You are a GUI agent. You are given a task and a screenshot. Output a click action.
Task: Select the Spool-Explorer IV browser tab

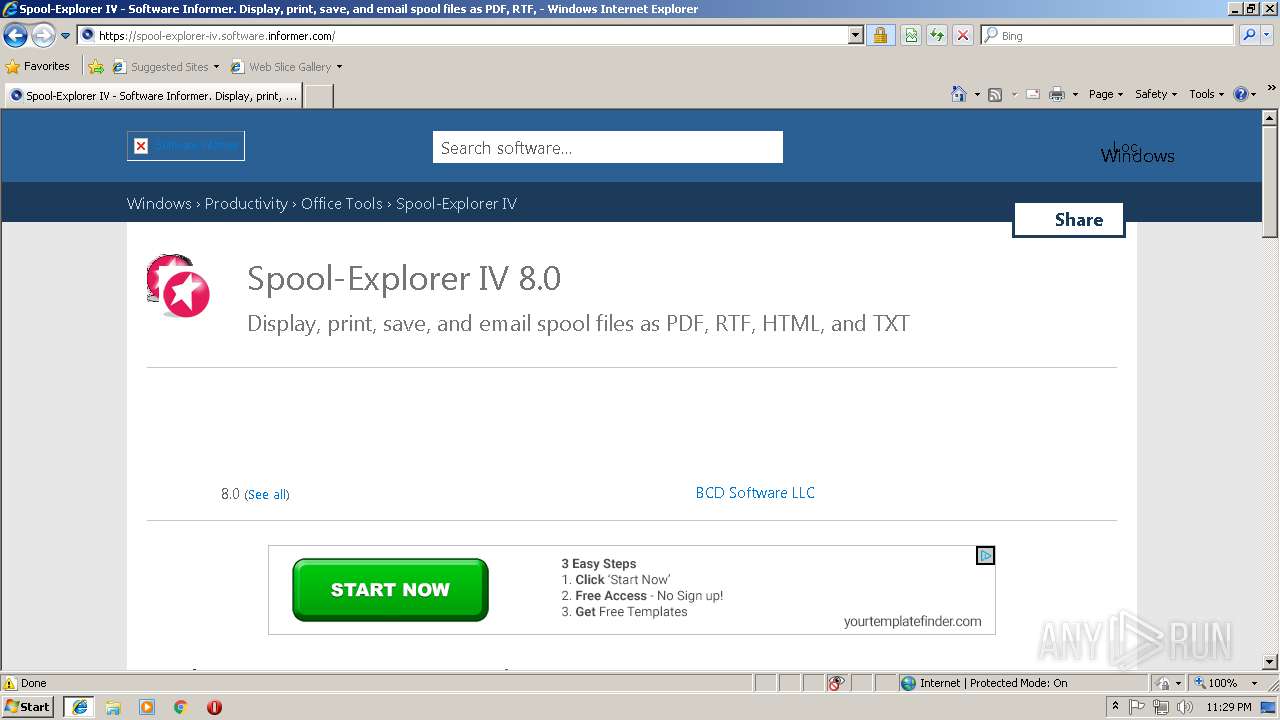(x=152, y=96)
